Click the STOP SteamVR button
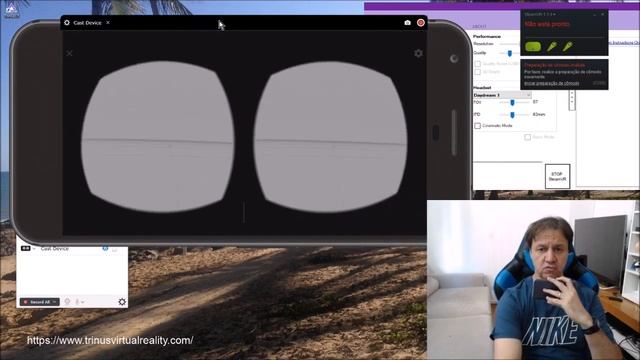Image resolution: width=640 pixels, height=360 pixels. [x=557, y=176]
